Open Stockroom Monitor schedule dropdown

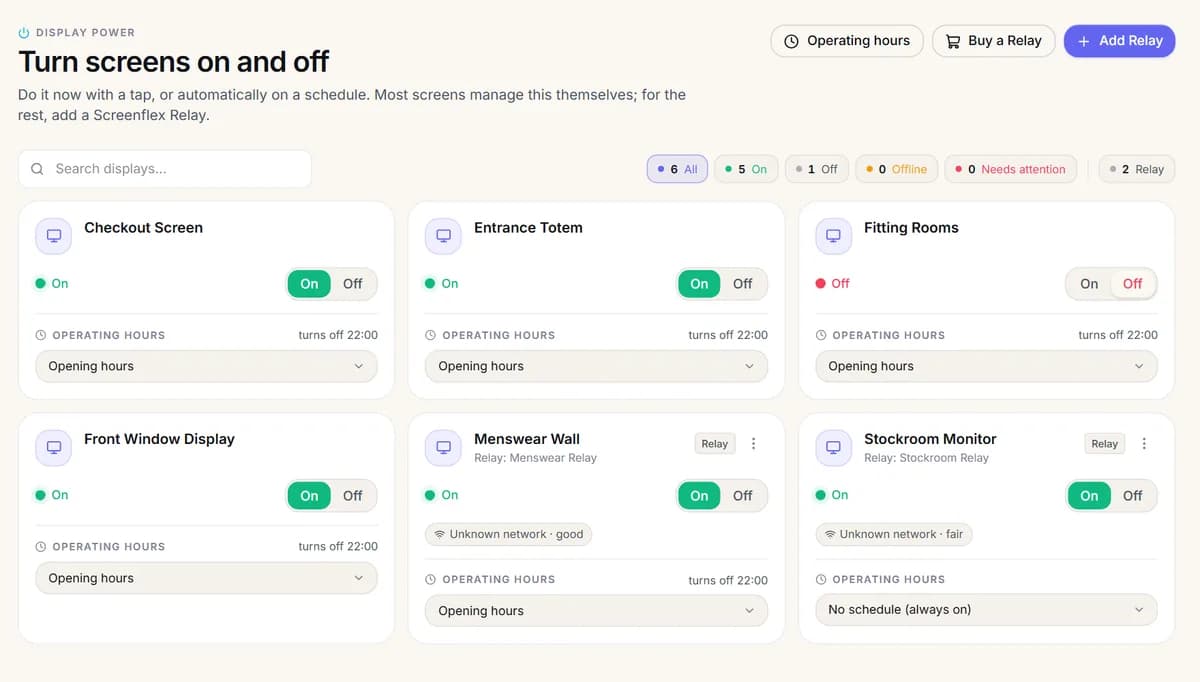[987, 609]
